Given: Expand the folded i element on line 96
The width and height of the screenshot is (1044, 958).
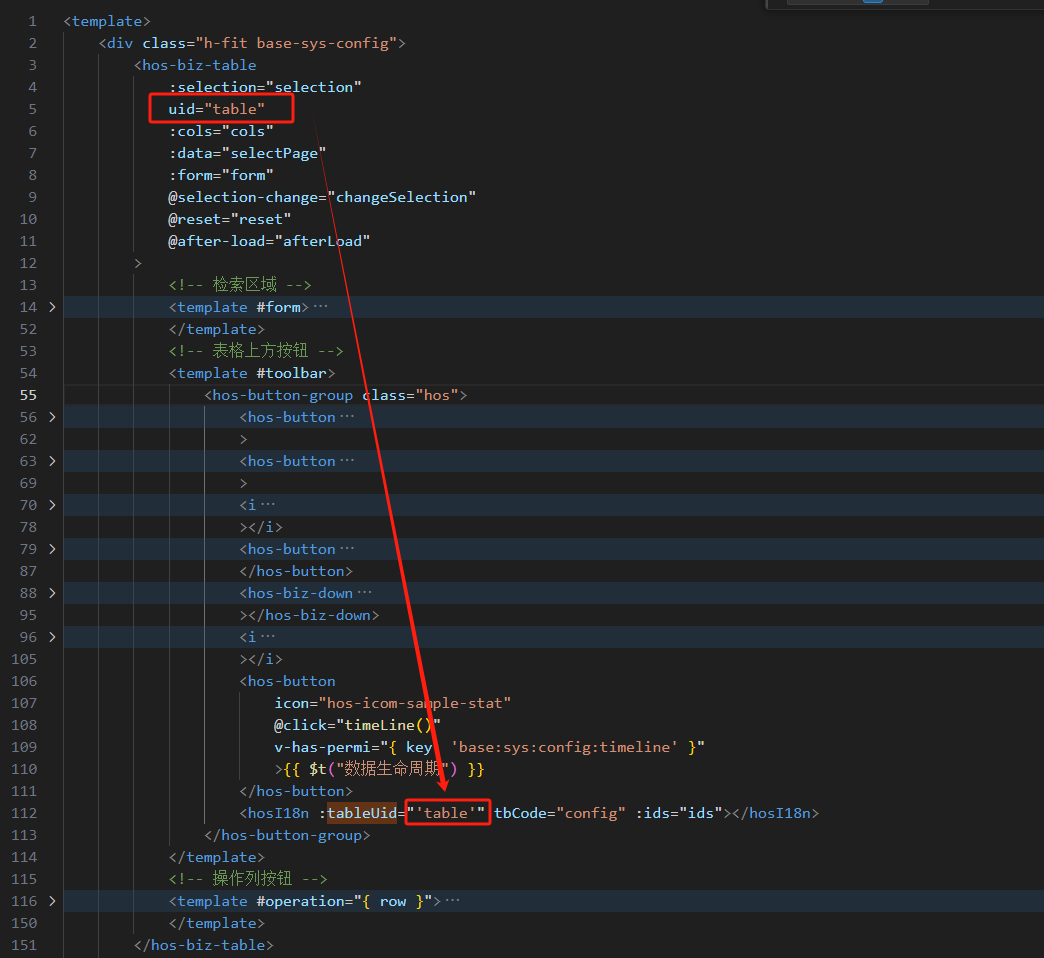Looking at the screenshot, I should [52, 637].
